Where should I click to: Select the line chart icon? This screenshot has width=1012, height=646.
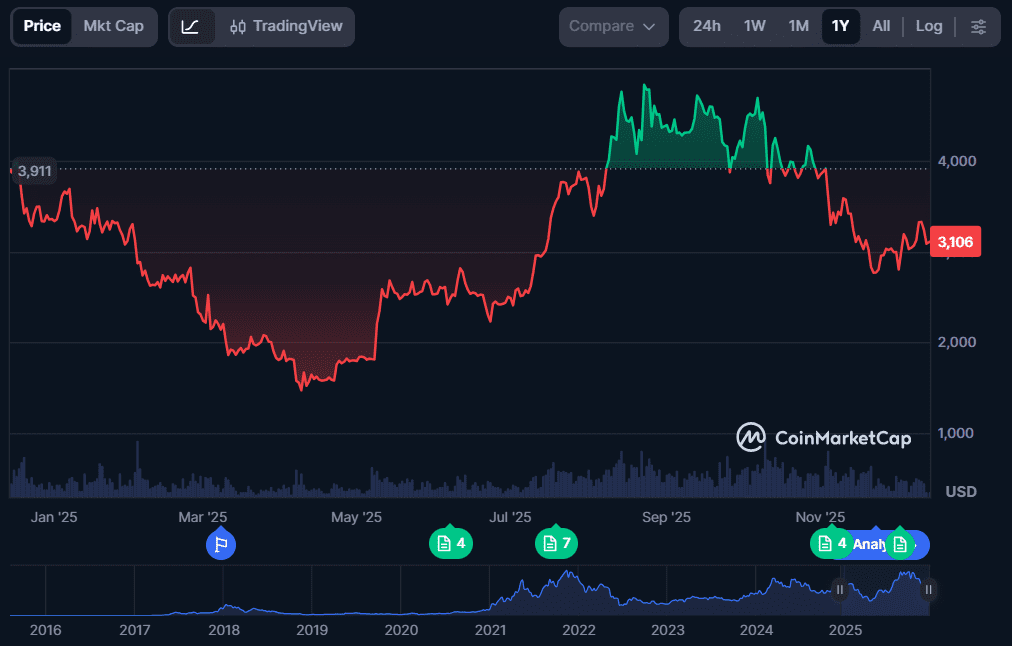click(x=192, y=26)
